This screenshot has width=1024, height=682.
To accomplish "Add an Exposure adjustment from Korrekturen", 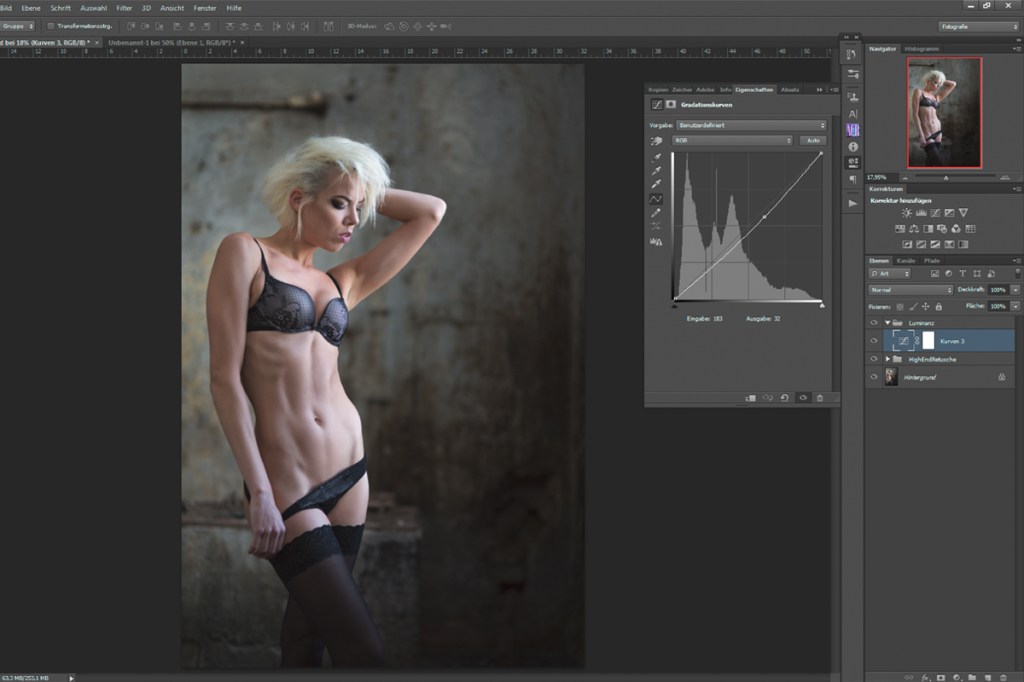I will 949,213.
